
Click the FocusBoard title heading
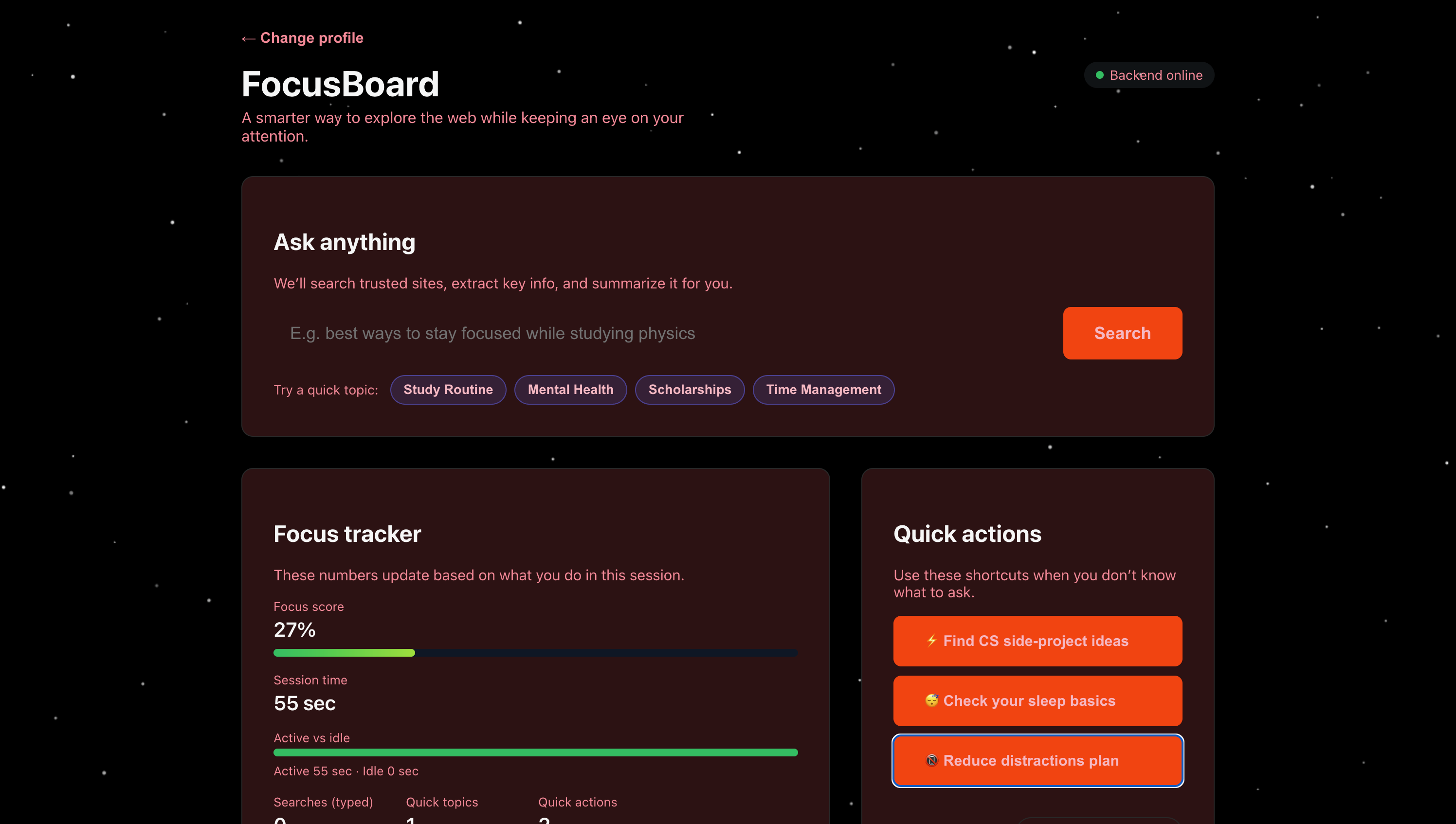[x=340, y=84]
